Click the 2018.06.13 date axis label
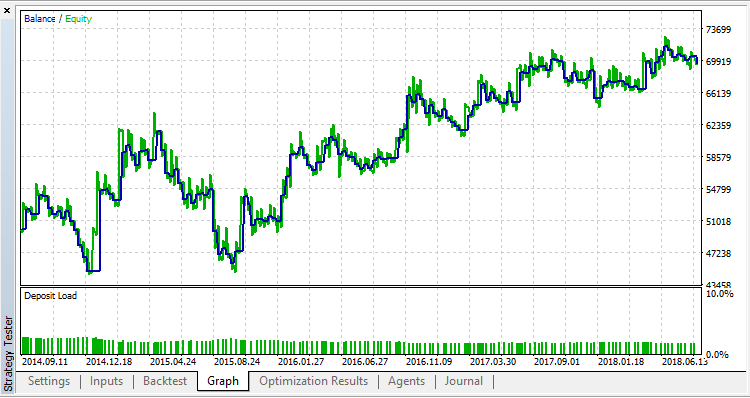 685,362
